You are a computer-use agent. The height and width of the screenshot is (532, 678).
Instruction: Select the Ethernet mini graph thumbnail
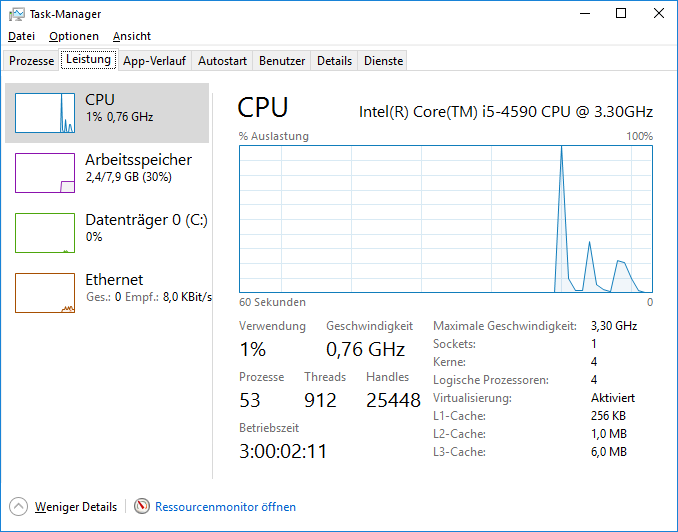point(45,293)
